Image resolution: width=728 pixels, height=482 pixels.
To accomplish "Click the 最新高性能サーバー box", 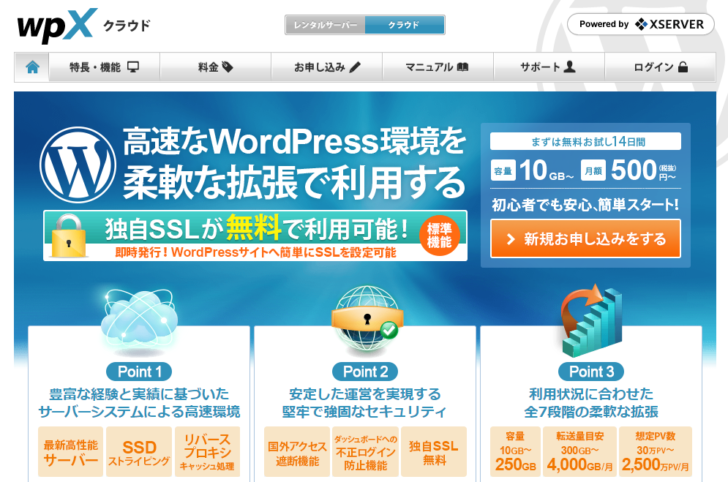I will pos(71,452).
